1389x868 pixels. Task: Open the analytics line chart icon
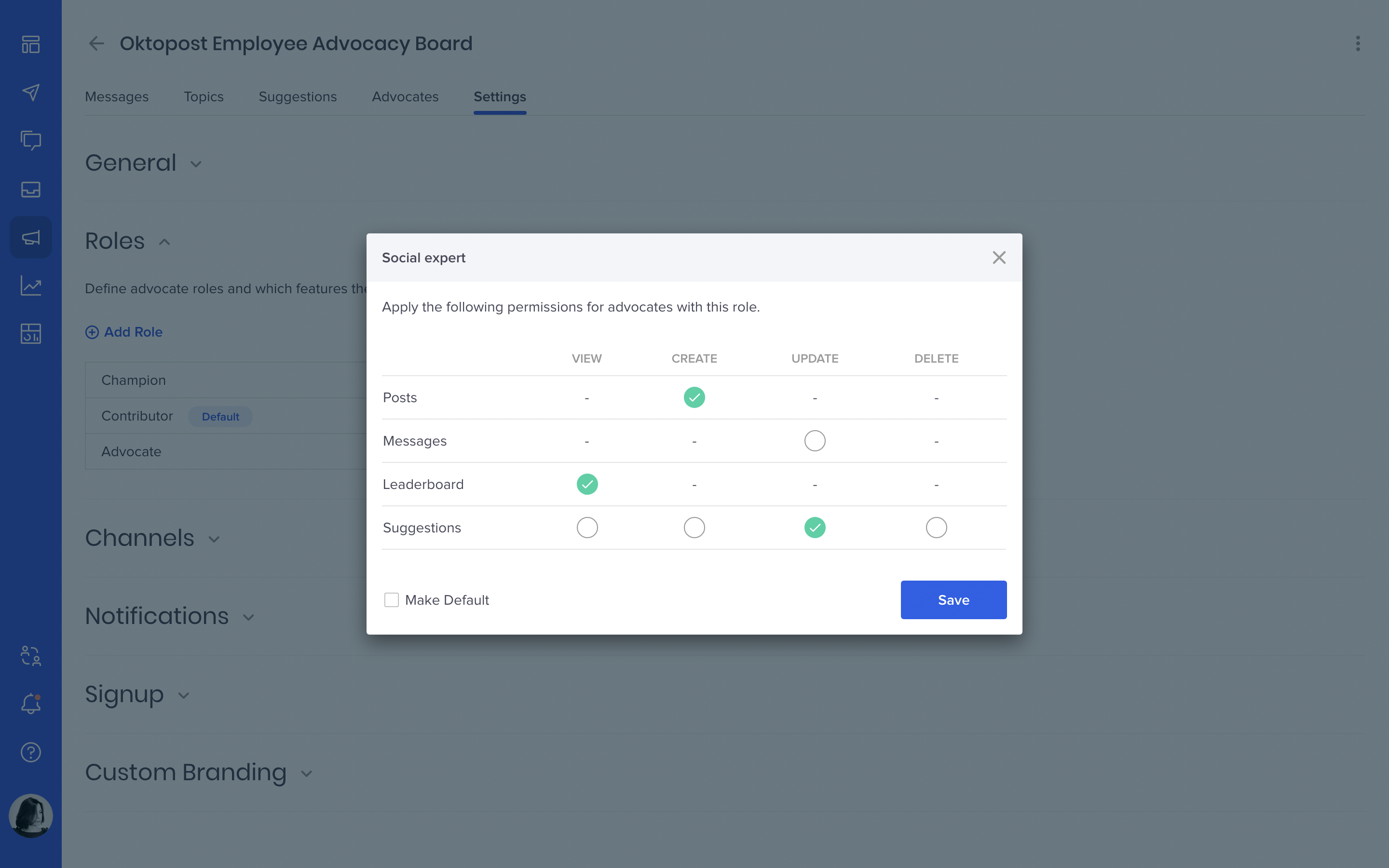[x=30, y=285]
